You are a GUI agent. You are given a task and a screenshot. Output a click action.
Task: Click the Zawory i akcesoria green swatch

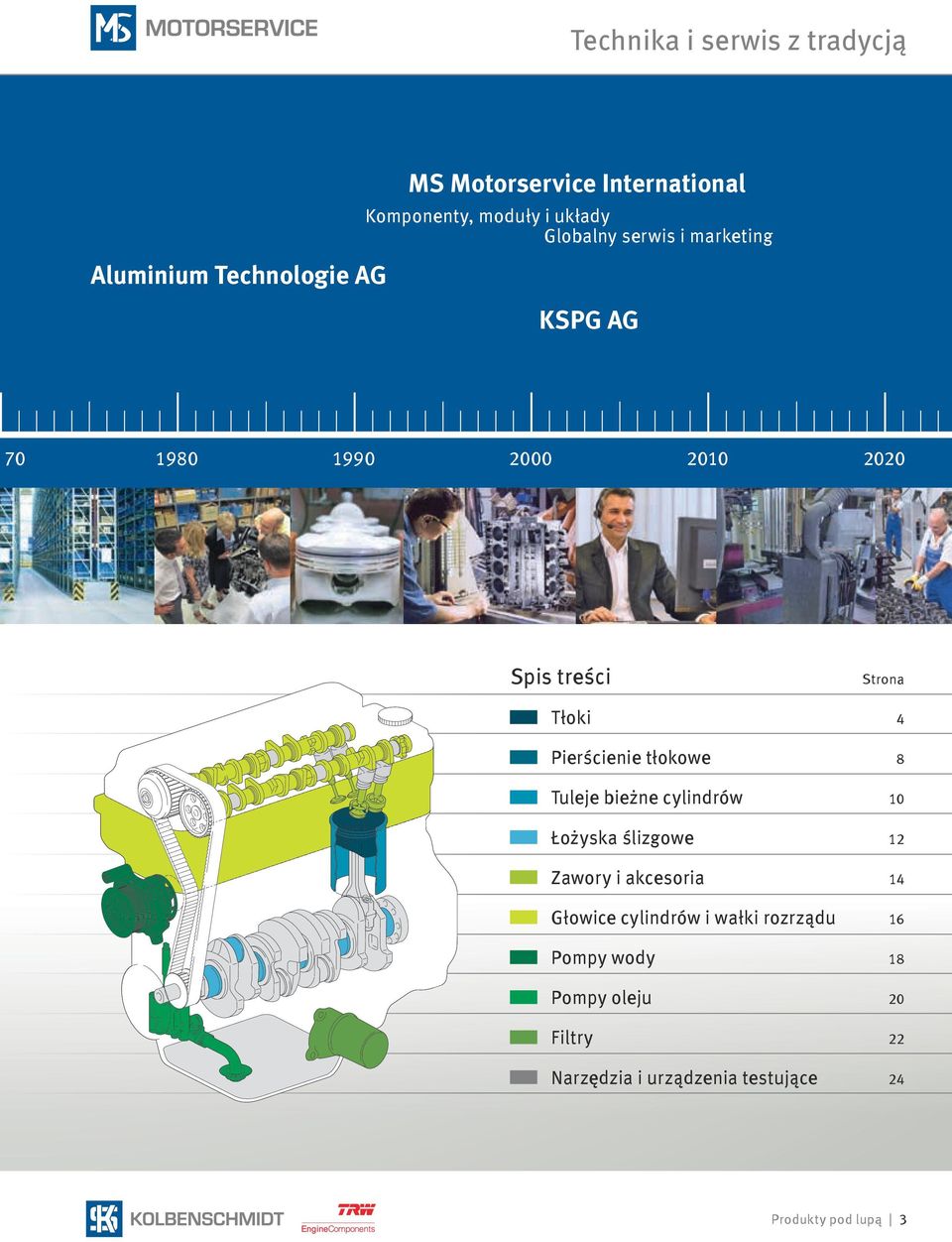523,877
